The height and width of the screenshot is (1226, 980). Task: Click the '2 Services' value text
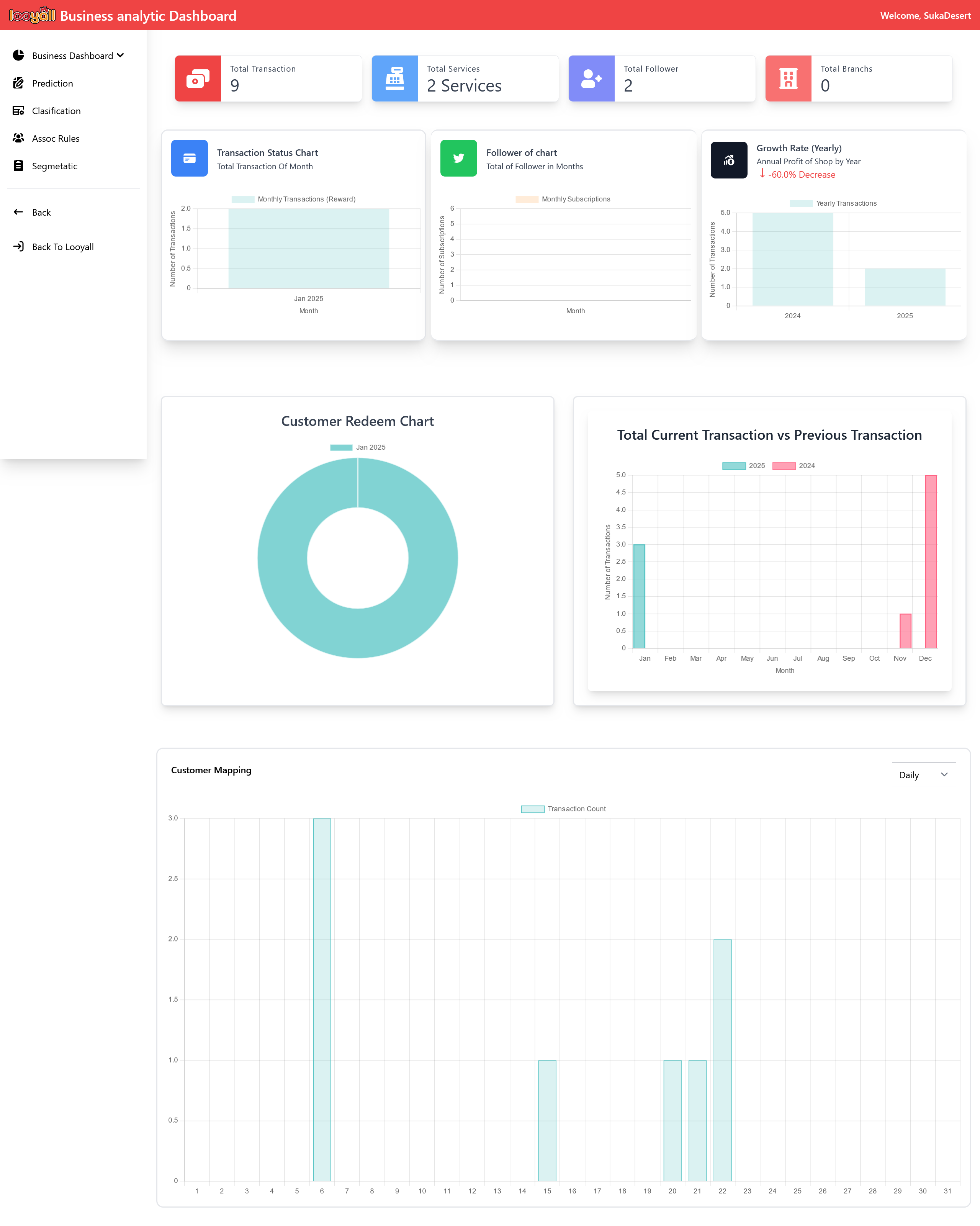pyautogui.click(x=465, y=86)
